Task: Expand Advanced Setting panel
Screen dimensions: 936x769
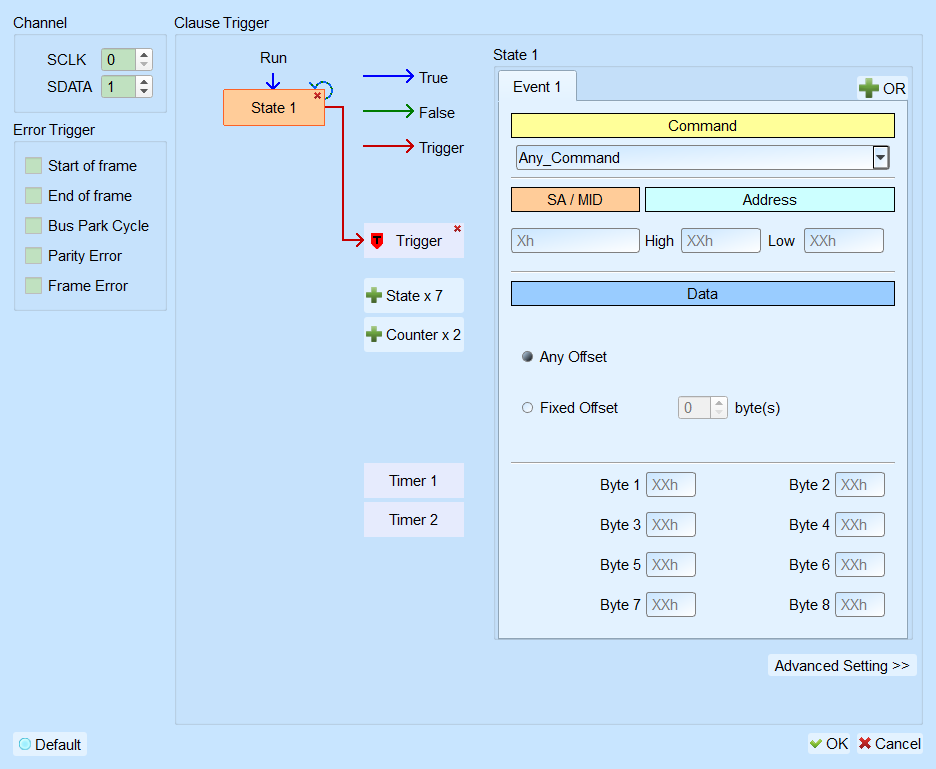Action: pos(842,665)
